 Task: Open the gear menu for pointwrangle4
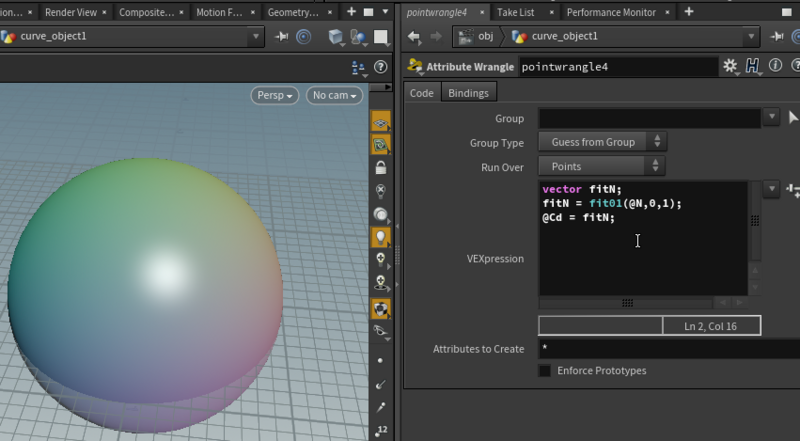tap(731, 66)
